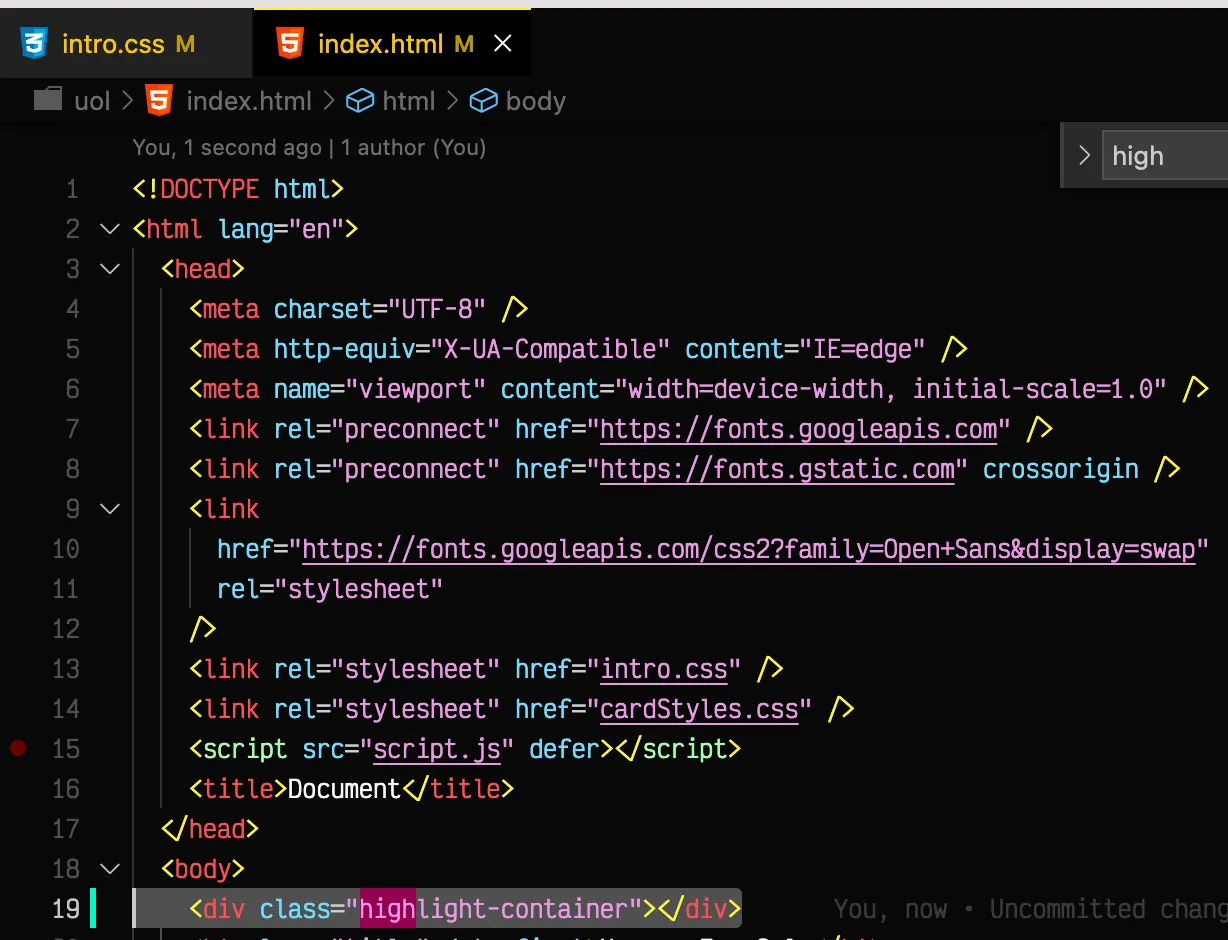Screen dimensions: 1228x940
Task: Click the HTML5 icon on index.html tab
Action: 290,44
